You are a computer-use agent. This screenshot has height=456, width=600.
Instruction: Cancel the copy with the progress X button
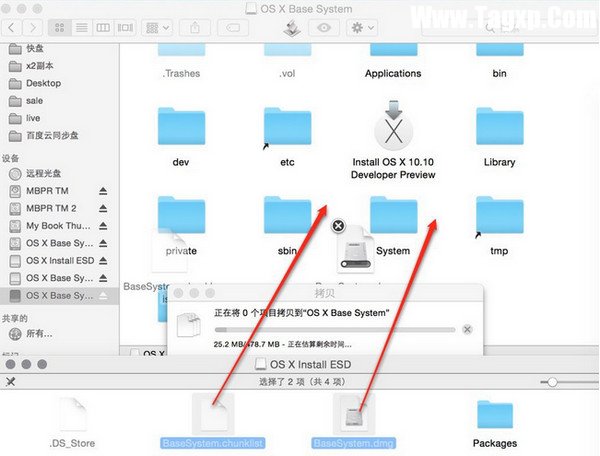[x=467, y=329]
